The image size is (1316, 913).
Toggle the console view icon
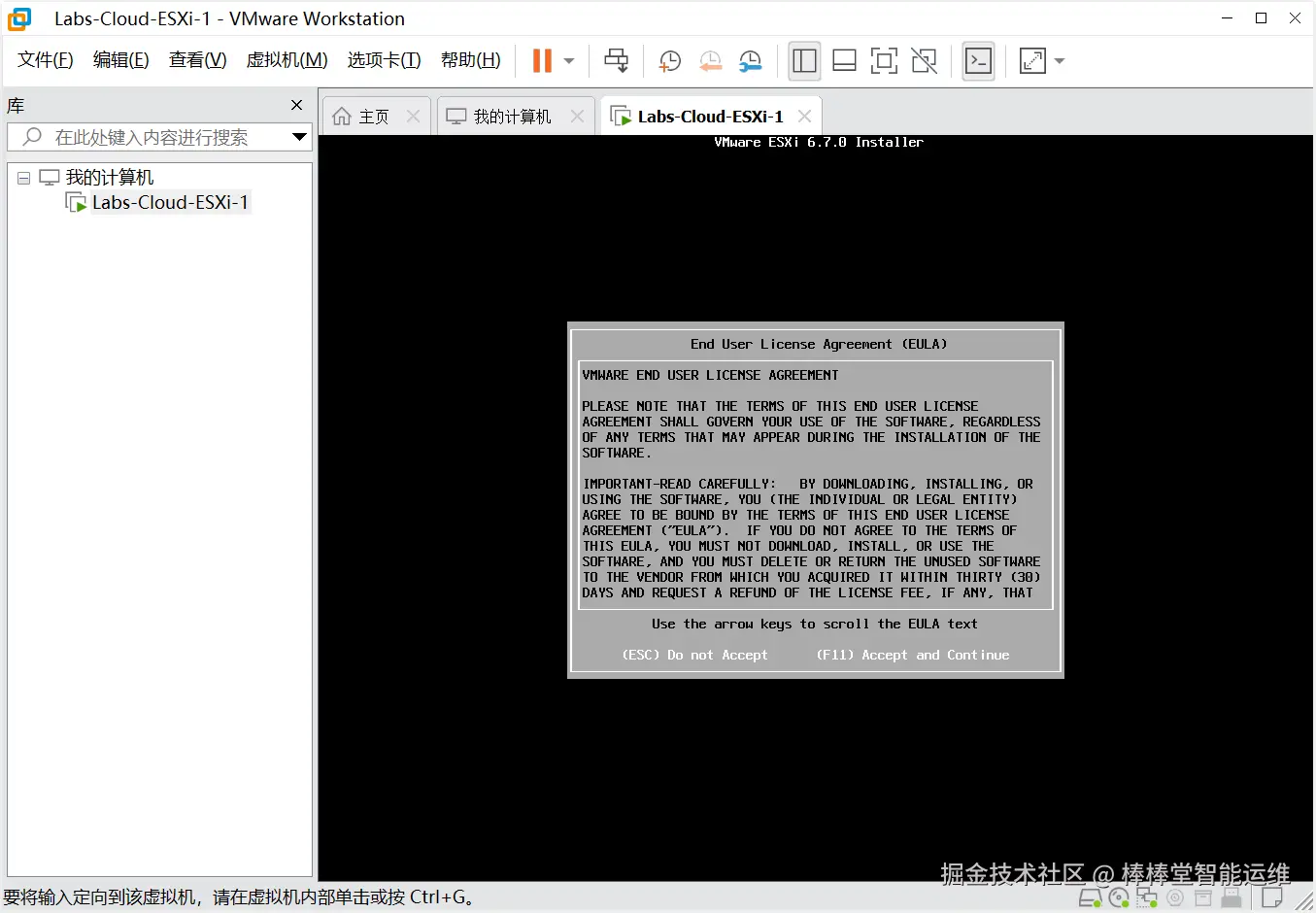pos(978,61)
